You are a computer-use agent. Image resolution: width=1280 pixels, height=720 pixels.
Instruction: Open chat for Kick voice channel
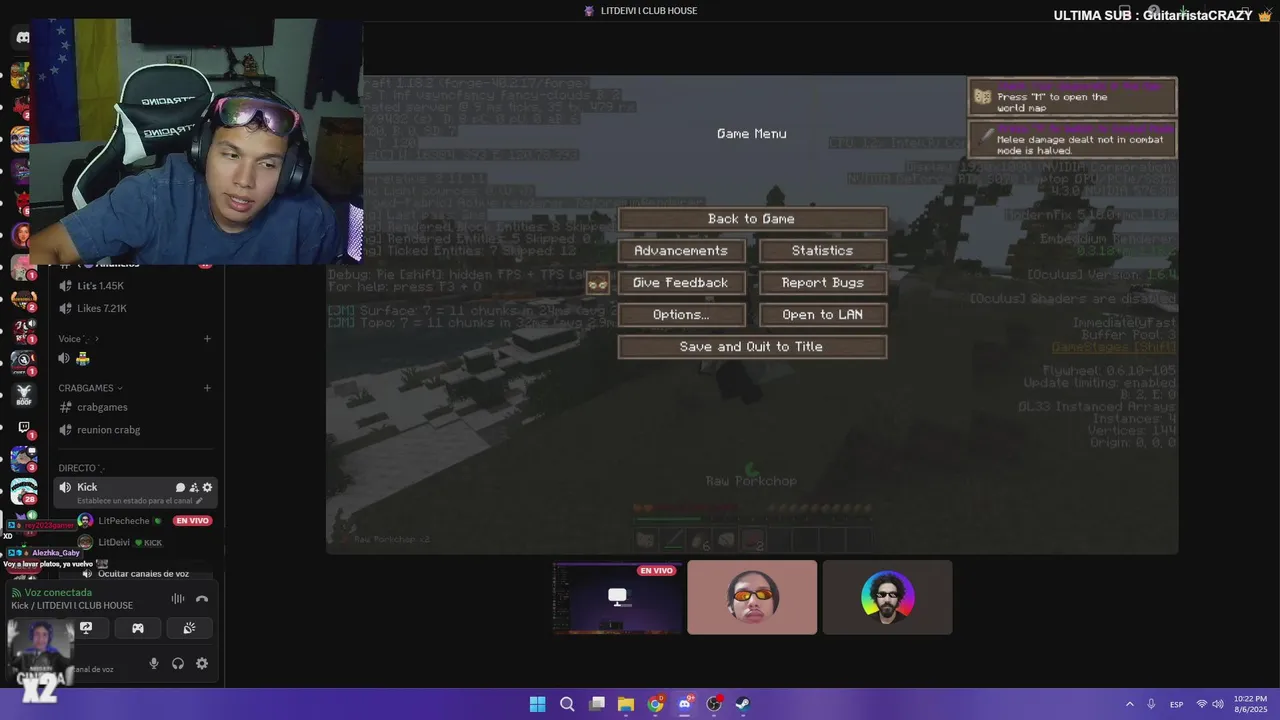click(181, 487)
